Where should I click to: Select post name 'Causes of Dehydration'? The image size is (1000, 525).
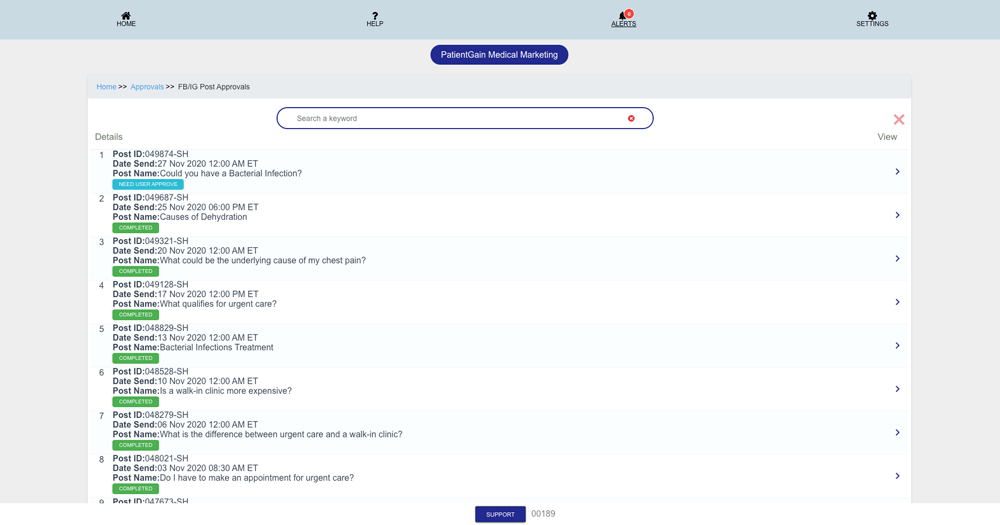(x=203, y=217)
